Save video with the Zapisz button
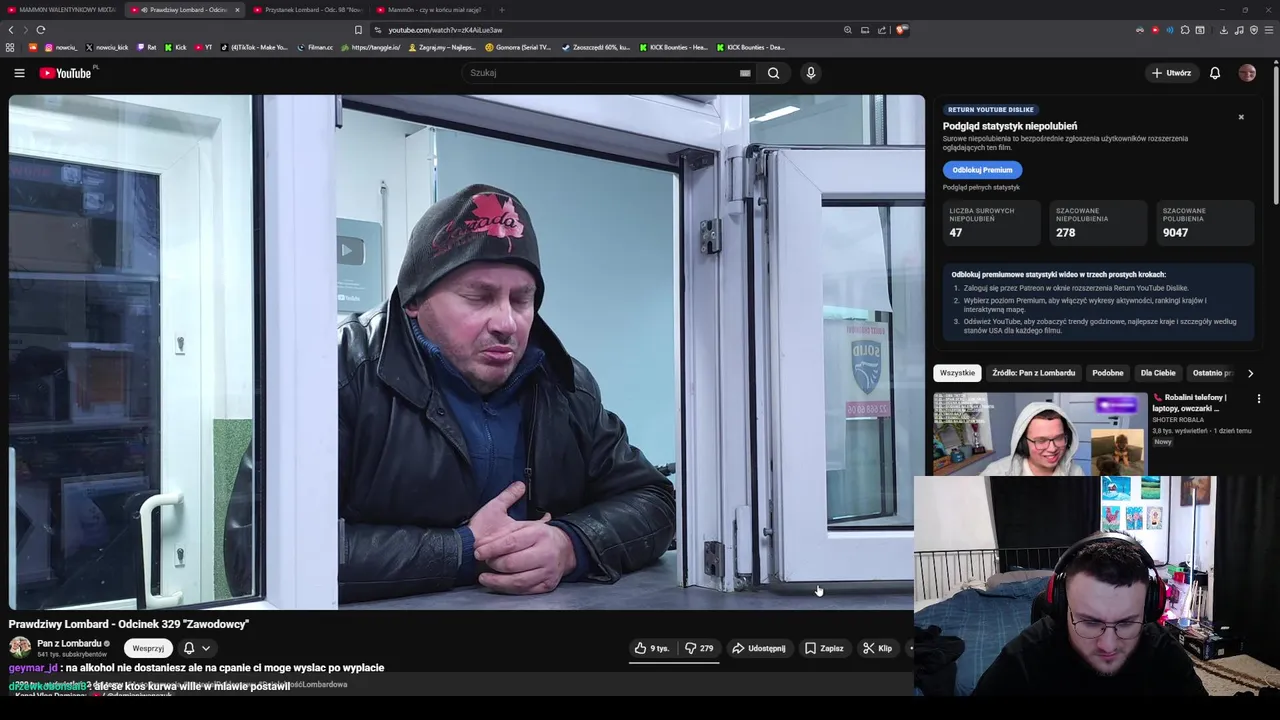Image resolution: width=1280 pixels, height=720 pixels. pyautogui.click(x=824, y=648)
